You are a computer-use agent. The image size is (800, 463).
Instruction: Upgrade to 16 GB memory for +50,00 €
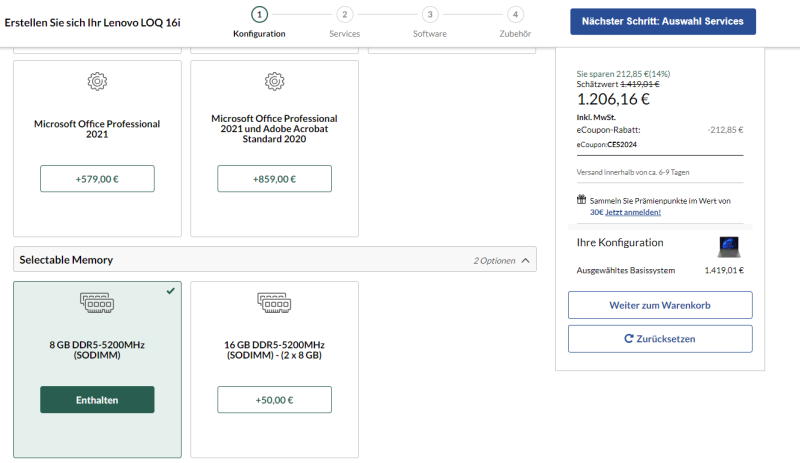pyautogui.click(x=274, y=400)
